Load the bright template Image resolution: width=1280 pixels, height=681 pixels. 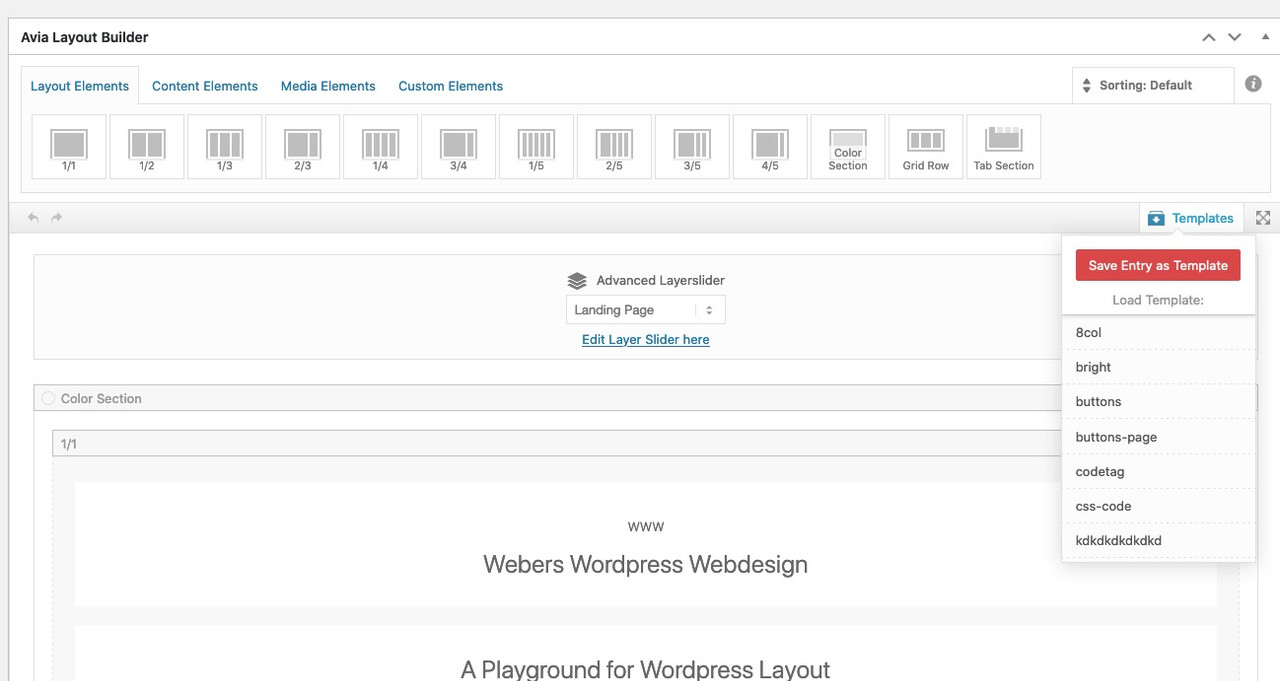(x=1158, y=367)
